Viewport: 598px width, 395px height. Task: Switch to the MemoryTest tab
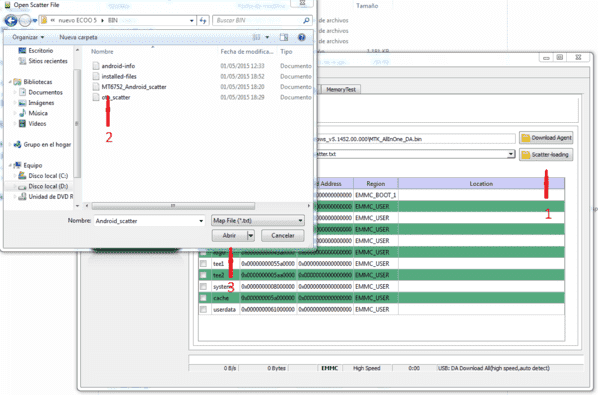(x=341, y=90)
